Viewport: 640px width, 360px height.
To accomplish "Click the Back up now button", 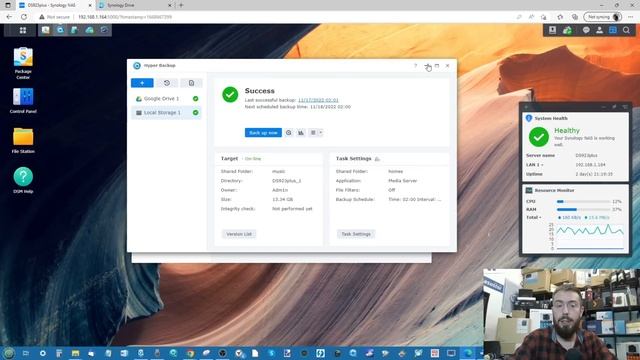I will 263,133.
